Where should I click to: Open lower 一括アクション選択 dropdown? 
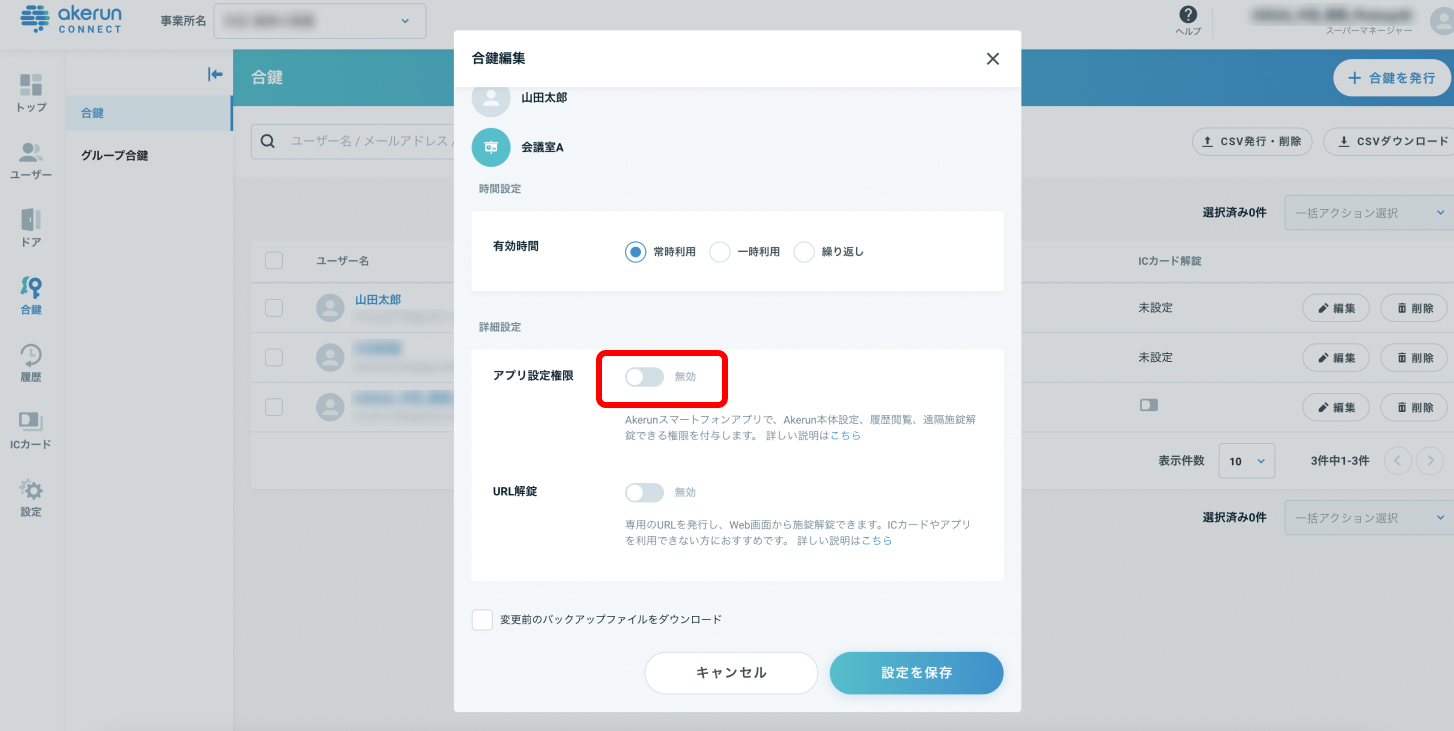point(1368,518)
